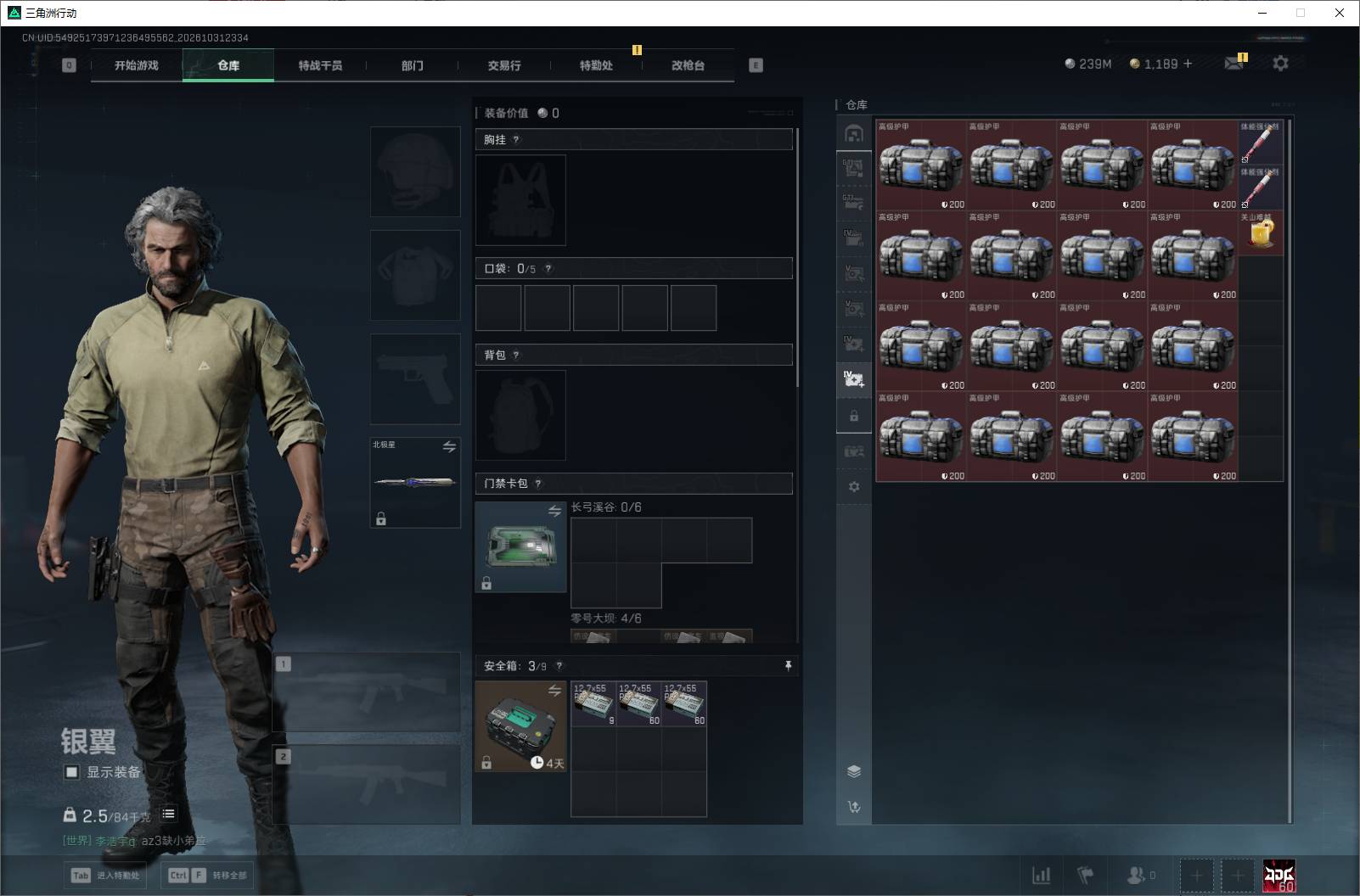
Task: Open the mail envelope icon
Action: click(1234, 64)
